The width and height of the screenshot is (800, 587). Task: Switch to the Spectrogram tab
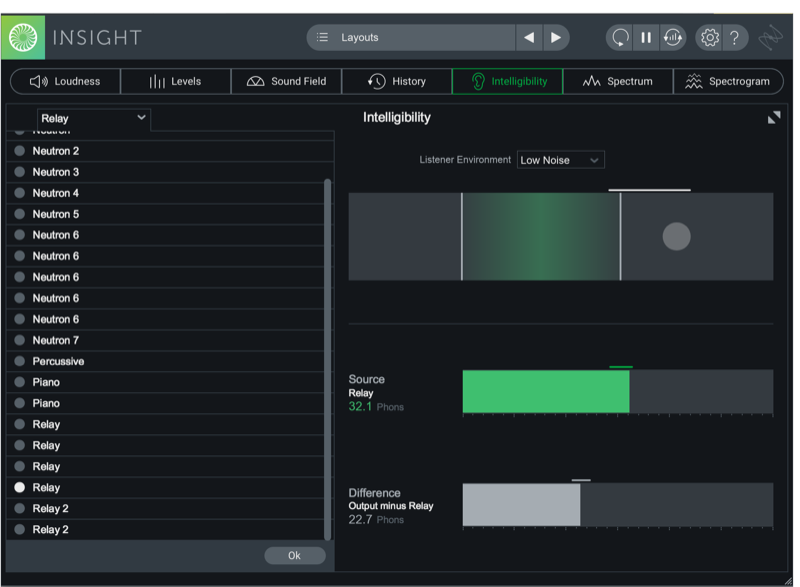(x=728, y=82)
